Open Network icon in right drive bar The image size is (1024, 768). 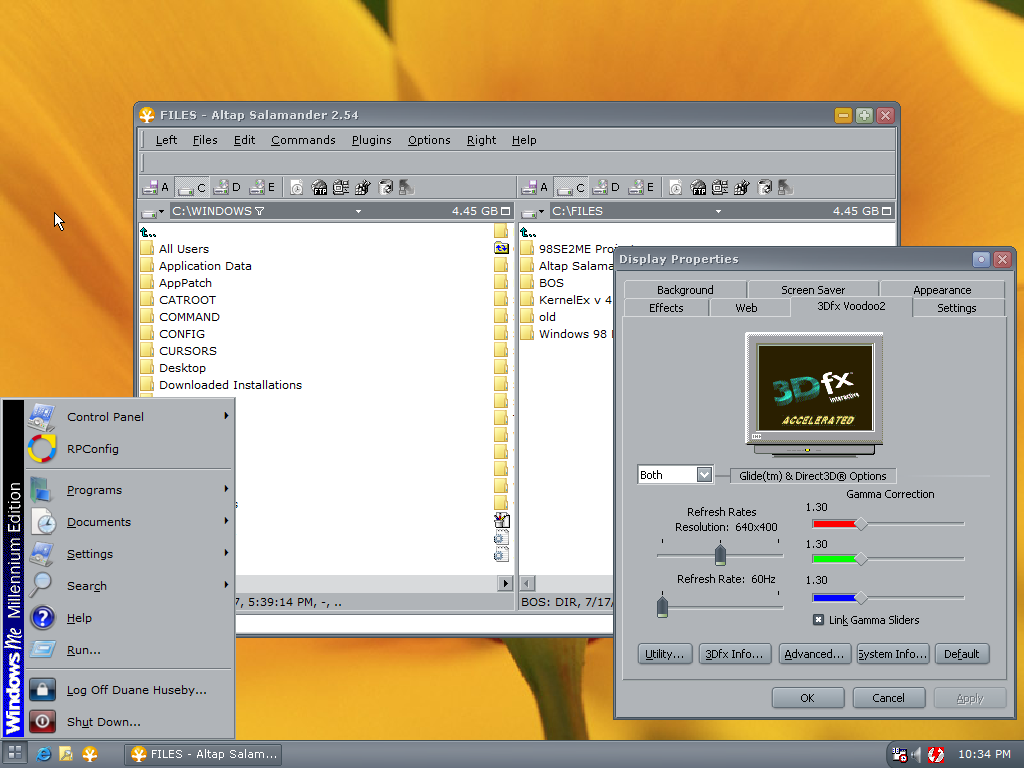tap(720, 188)
